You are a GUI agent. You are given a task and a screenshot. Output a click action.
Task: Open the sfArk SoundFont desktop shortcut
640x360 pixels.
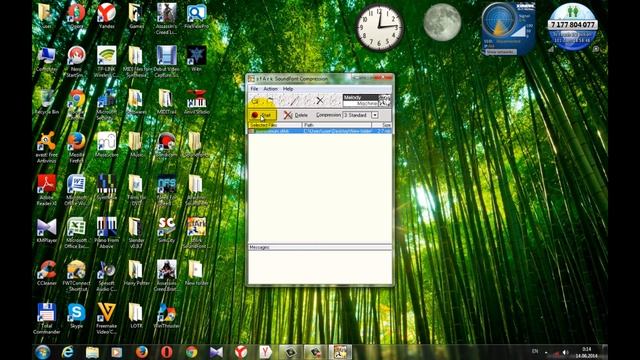196,233
